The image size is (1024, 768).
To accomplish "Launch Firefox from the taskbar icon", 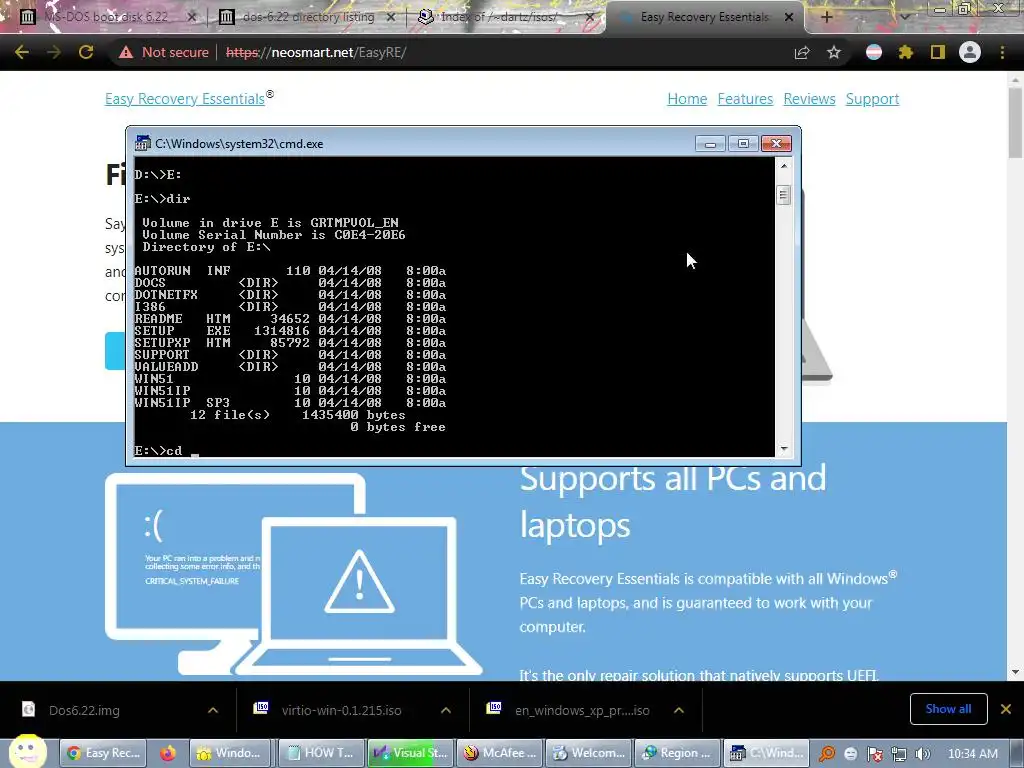I will point(168,753).
